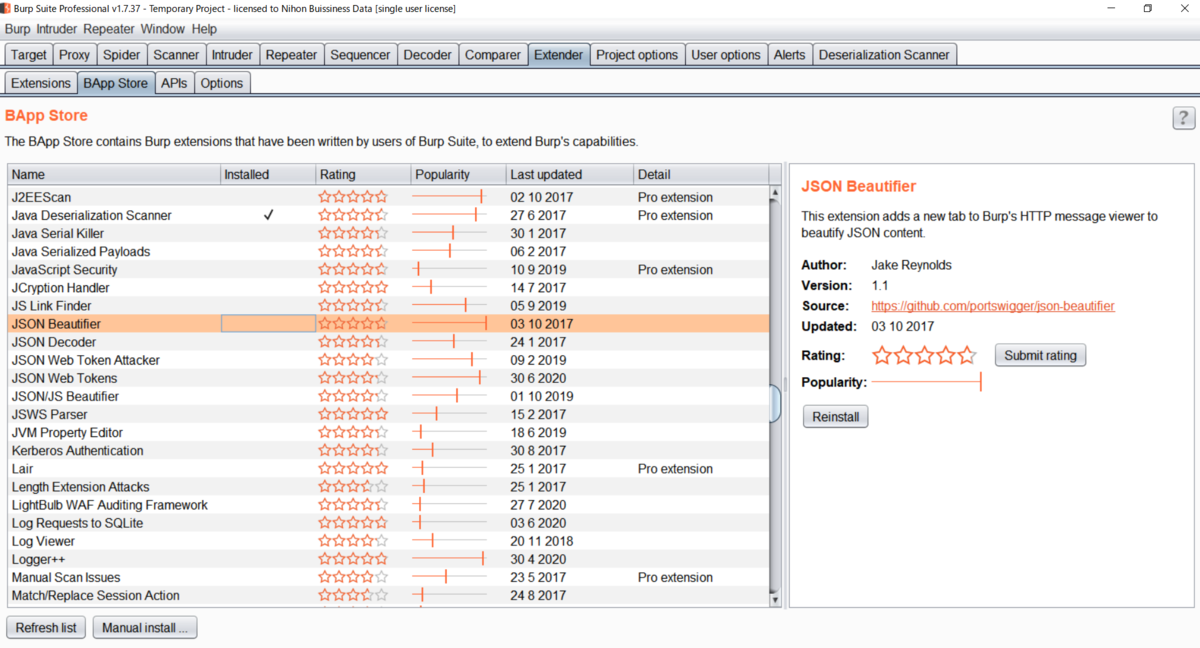Sort by the Rating column header
The image size is (1200, 648).
pyautogui.click(x=363, y=174)
